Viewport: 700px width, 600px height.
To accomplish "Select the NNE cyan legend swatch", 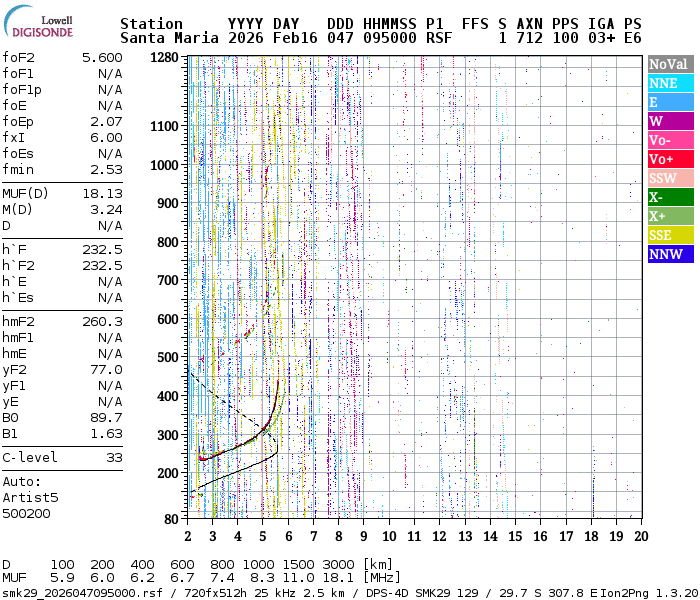I will tap(671, 83).
